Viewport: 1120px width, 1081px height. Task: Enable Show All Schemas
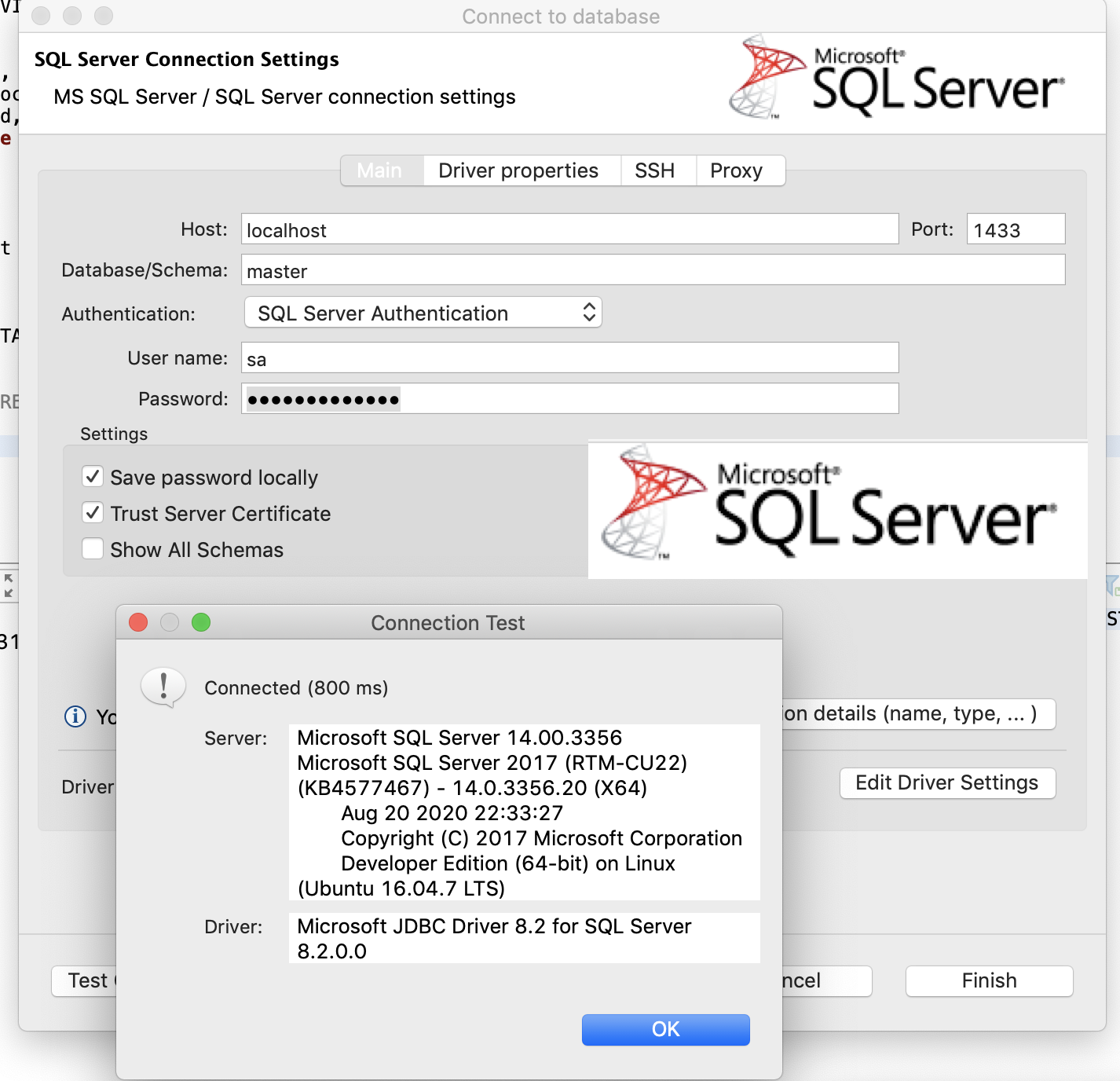93,548
